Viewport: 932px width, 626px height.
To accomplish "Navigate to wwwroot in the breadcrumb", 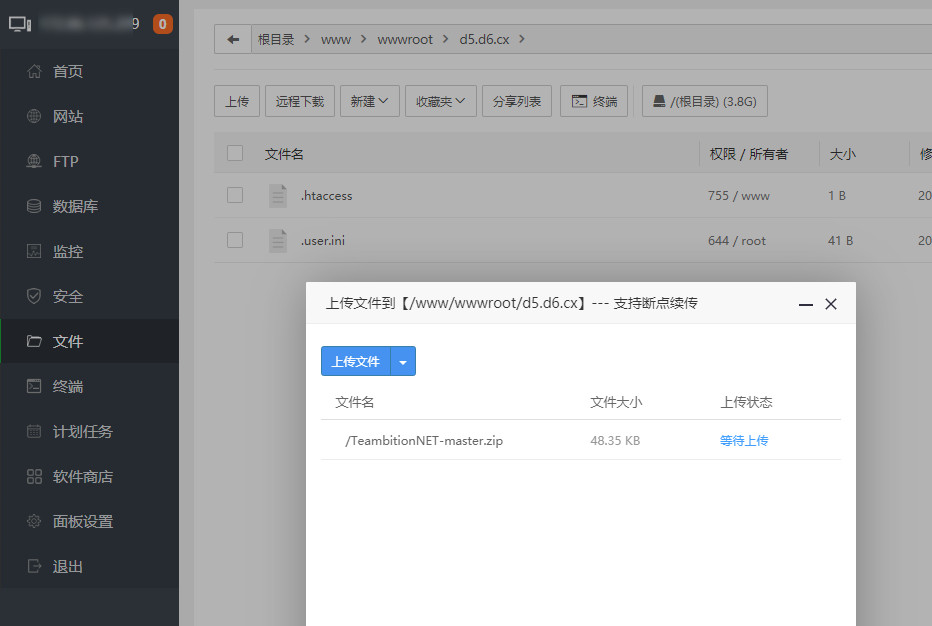I will point(405,39).
